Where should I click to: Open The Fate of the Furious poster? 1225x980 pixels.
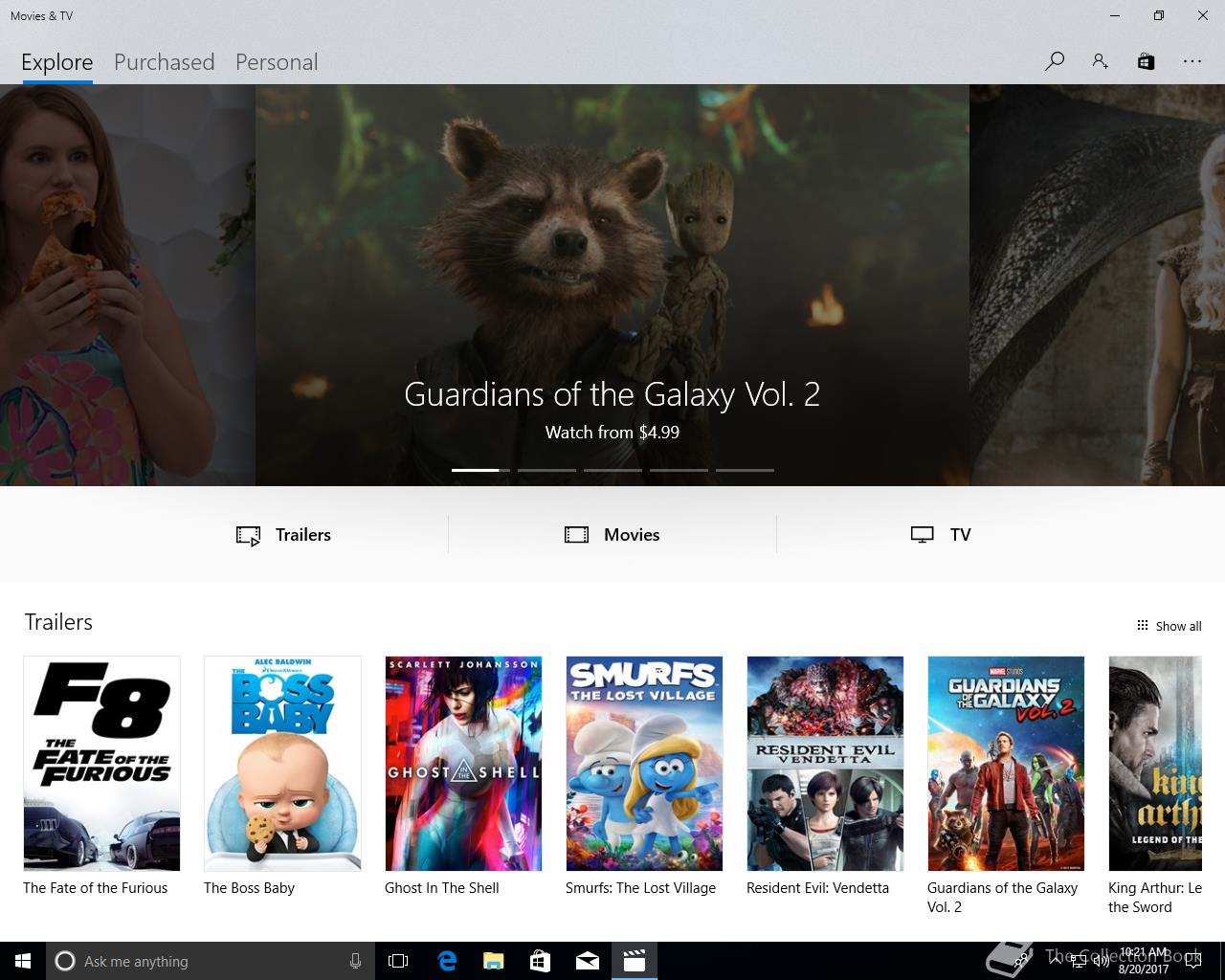point(101,764)
